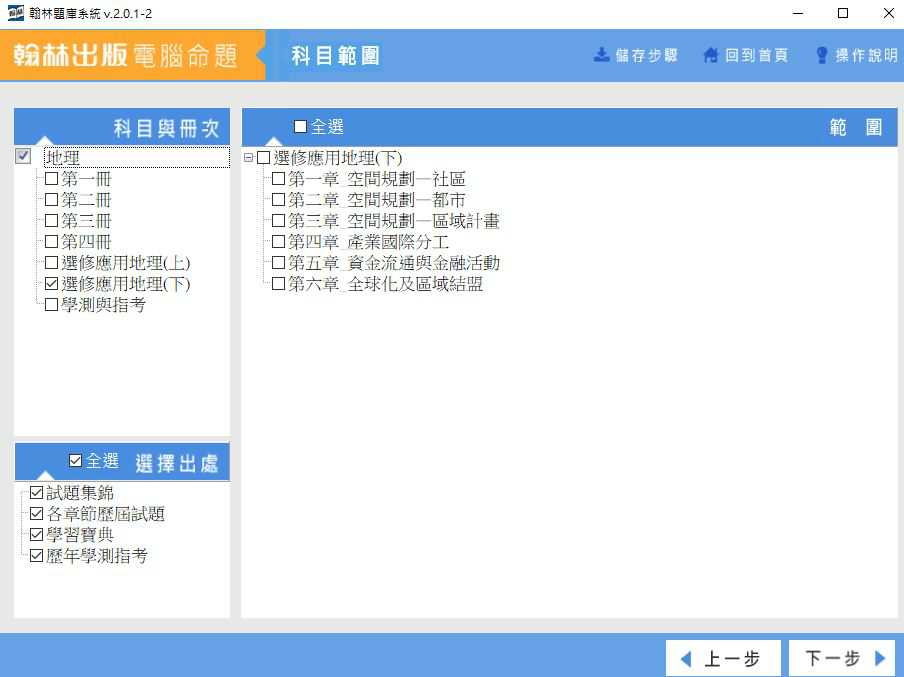The image size is (904, 677).
Task: Click the 操作說明 lightbulb icon
Action: (822, 55)
